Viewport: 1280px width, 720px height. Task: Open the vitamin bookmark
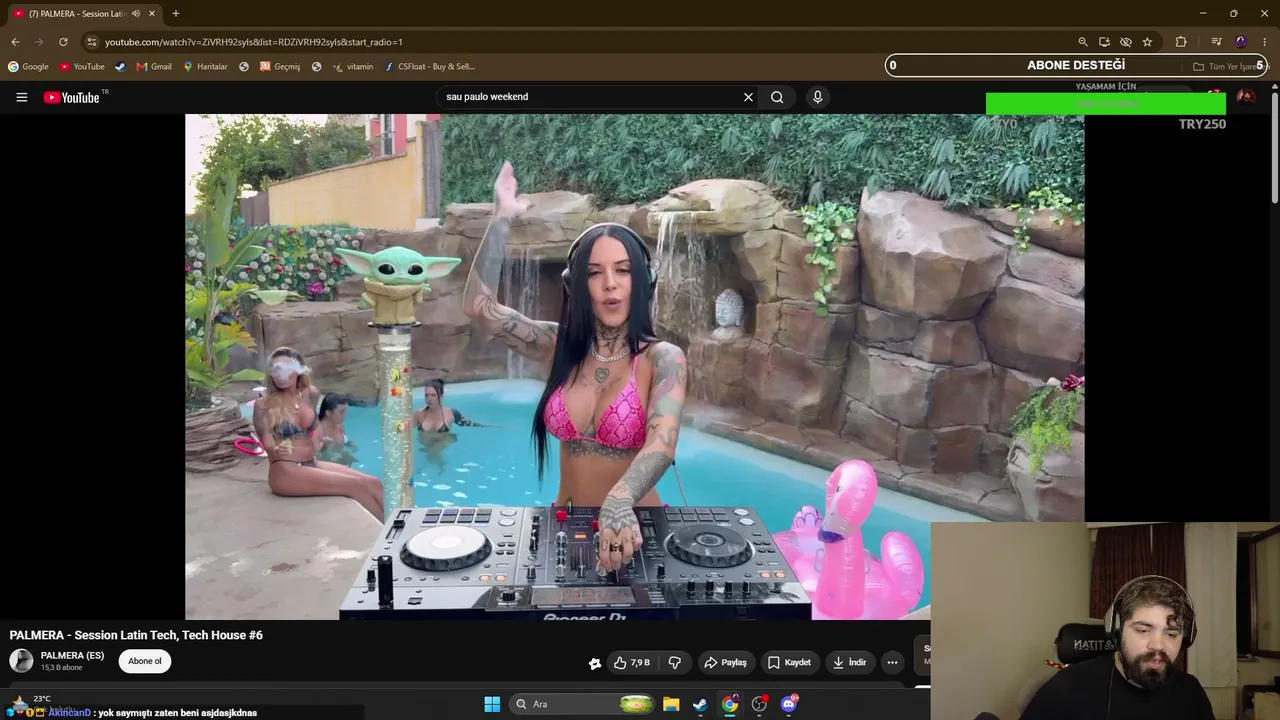(x=353, y=67)
